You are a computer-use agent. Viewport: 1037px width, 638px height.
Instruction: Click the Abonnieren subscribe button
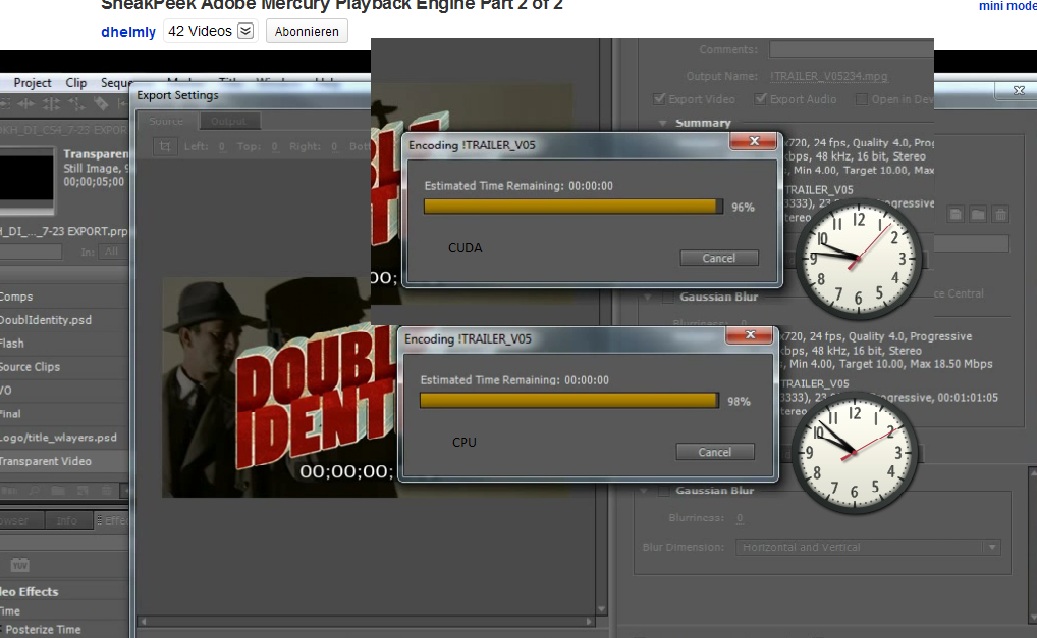coord(306,31)
